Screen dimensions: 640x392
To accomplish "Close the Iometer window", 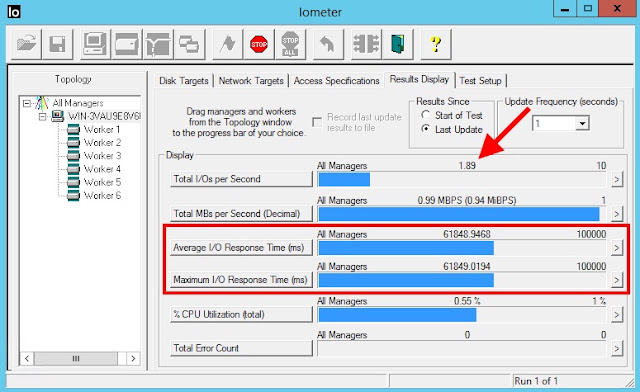I will pos(617,9).
